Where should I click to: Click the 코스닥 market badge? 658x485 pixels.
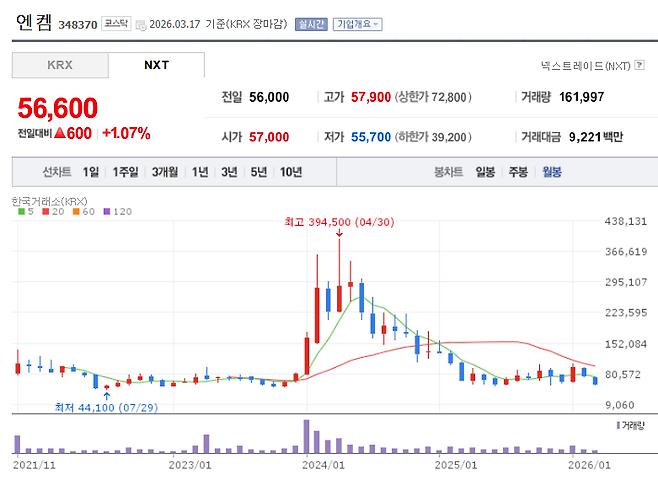[x=117, y=23]
